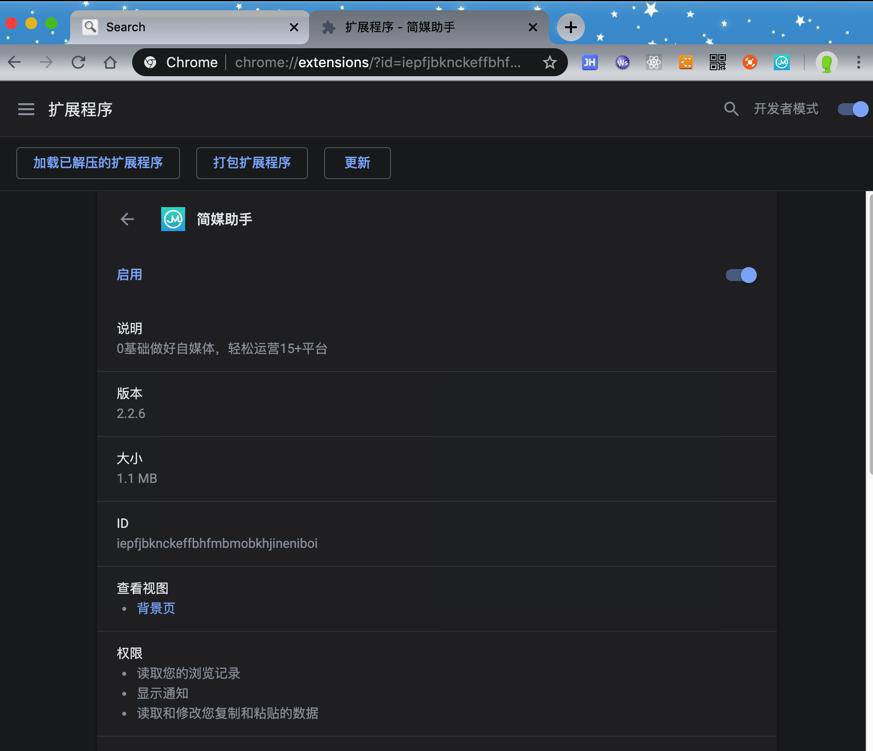Go back using arrow beside 简媒助手
Image resolution: width=873 pixels, height=751 pixels.
pos(127,219)
